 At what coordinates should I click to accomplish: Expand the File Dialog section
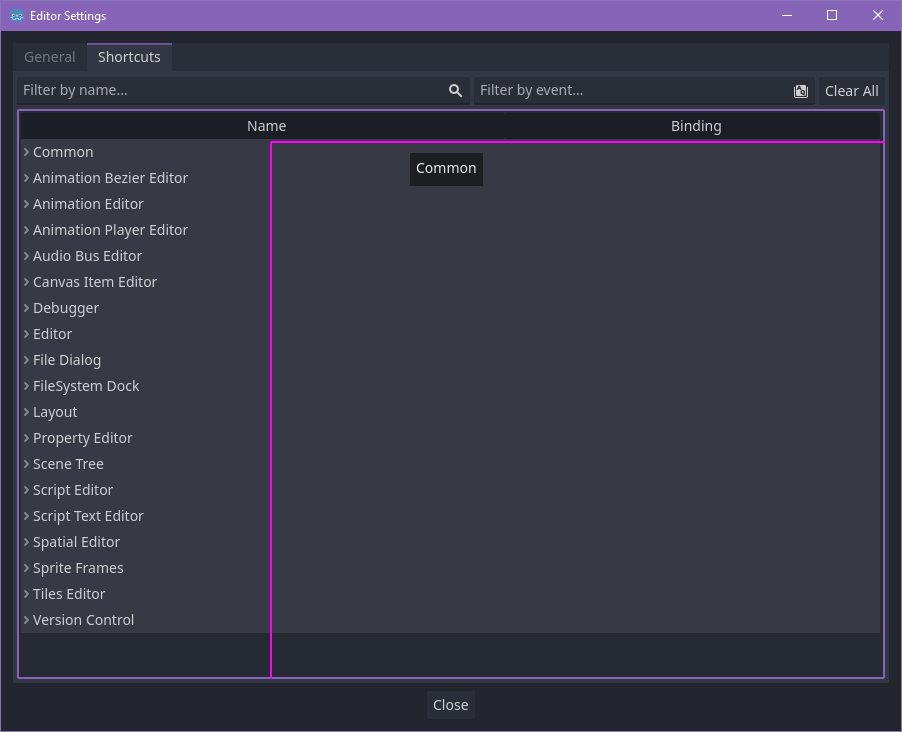26,359
